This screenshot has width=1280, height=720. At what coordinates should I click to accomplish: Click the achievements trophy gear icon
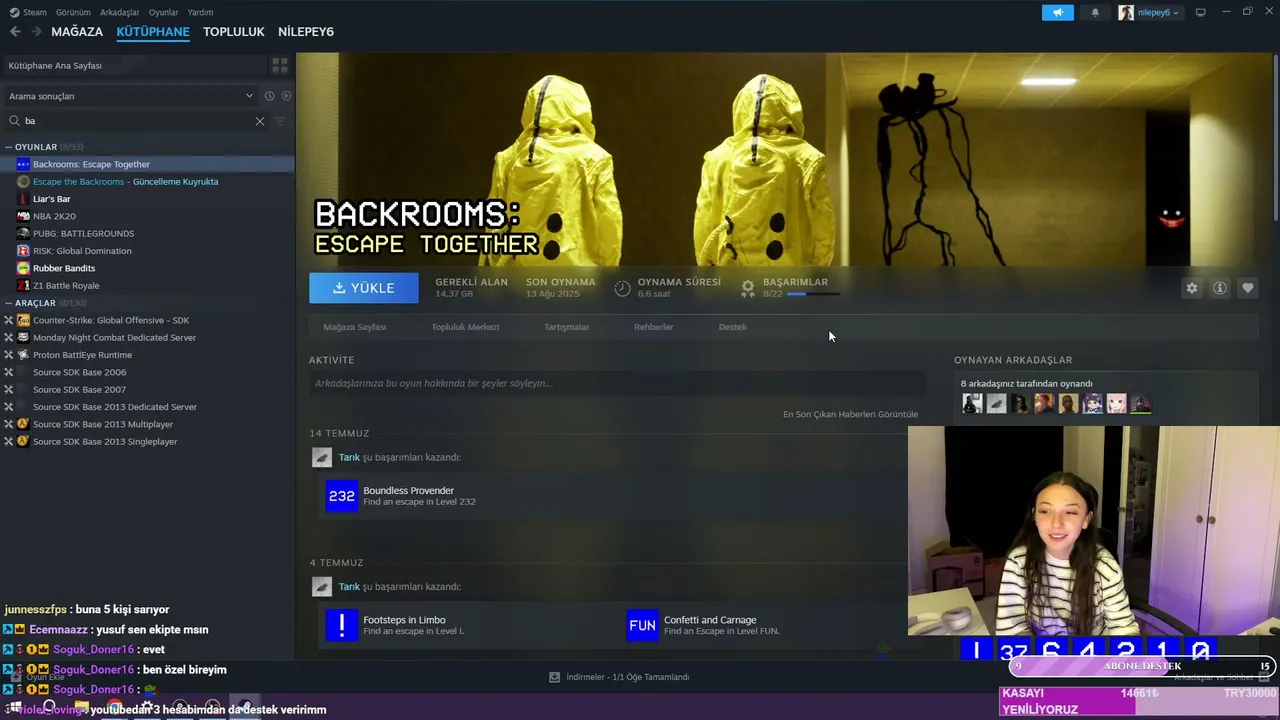748,288
